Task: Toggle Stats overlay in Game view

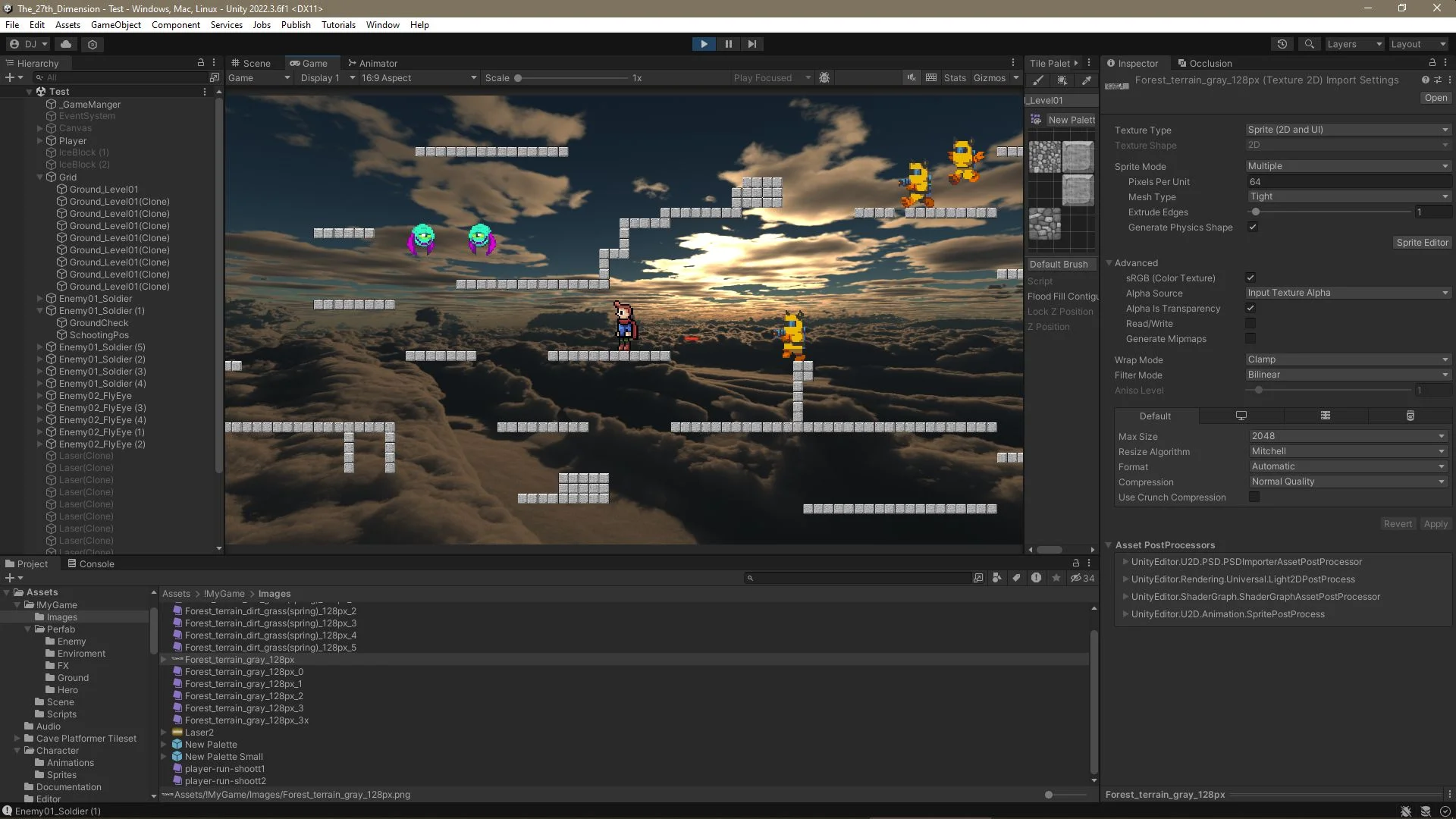Action: (x=955, y=77)
